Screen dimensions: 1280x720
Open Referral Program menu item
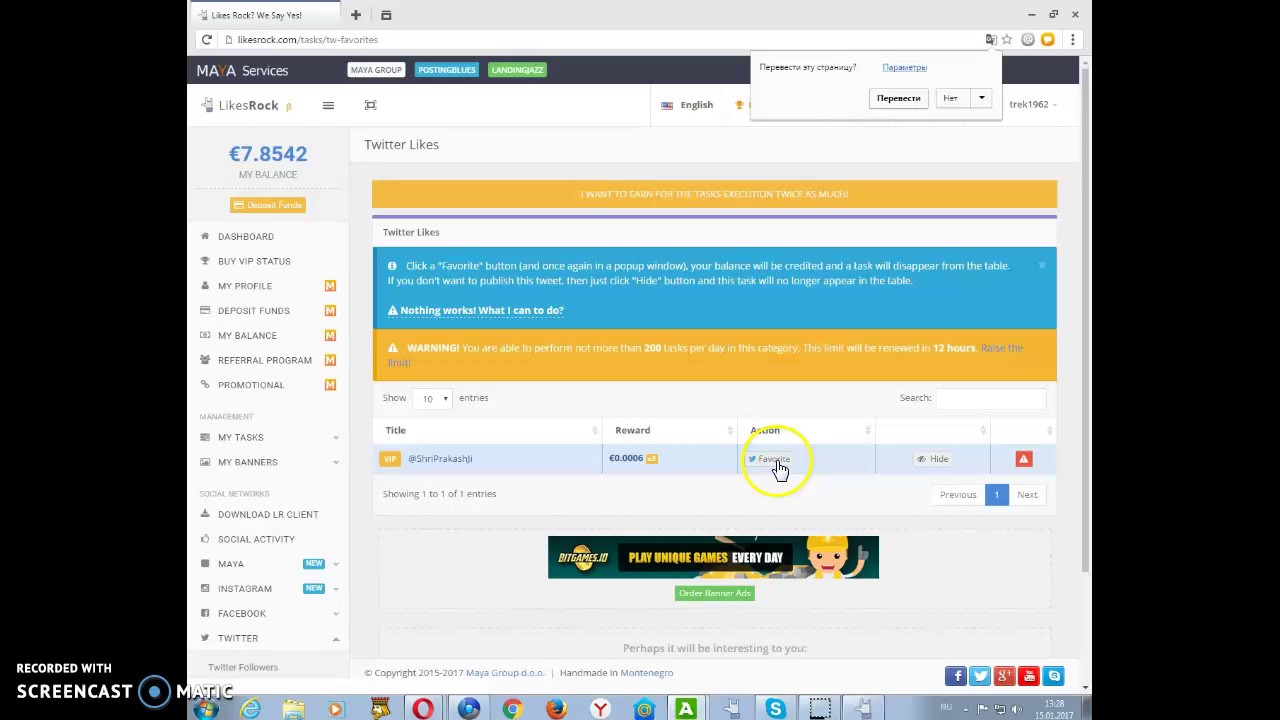(x=265, y=360)
